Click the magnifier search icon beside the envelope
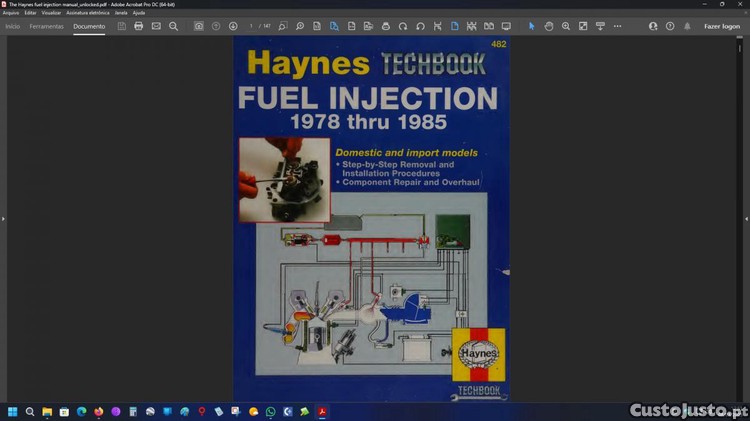Image resolution: width=750 pixels, height=421 pixels. pyautogui.click(x=174, y=26)
